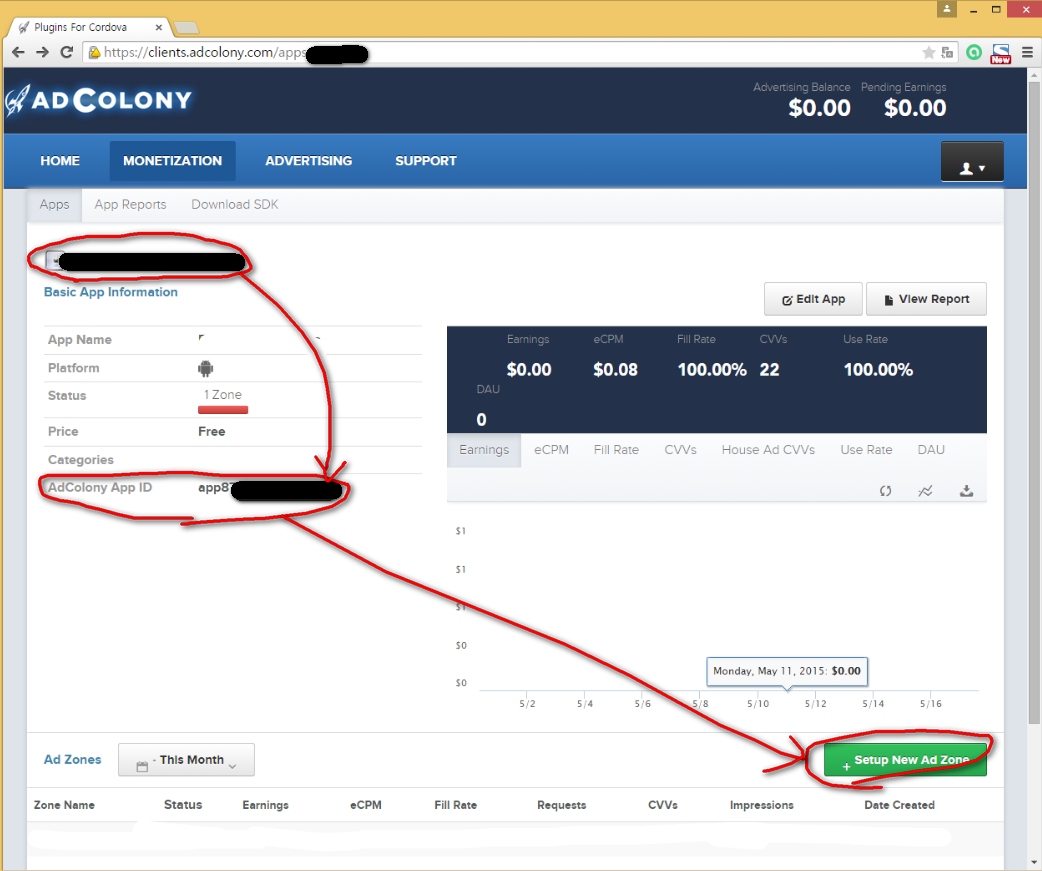Select the Plugins For Cordova browser tab

[x=87, y=27]
